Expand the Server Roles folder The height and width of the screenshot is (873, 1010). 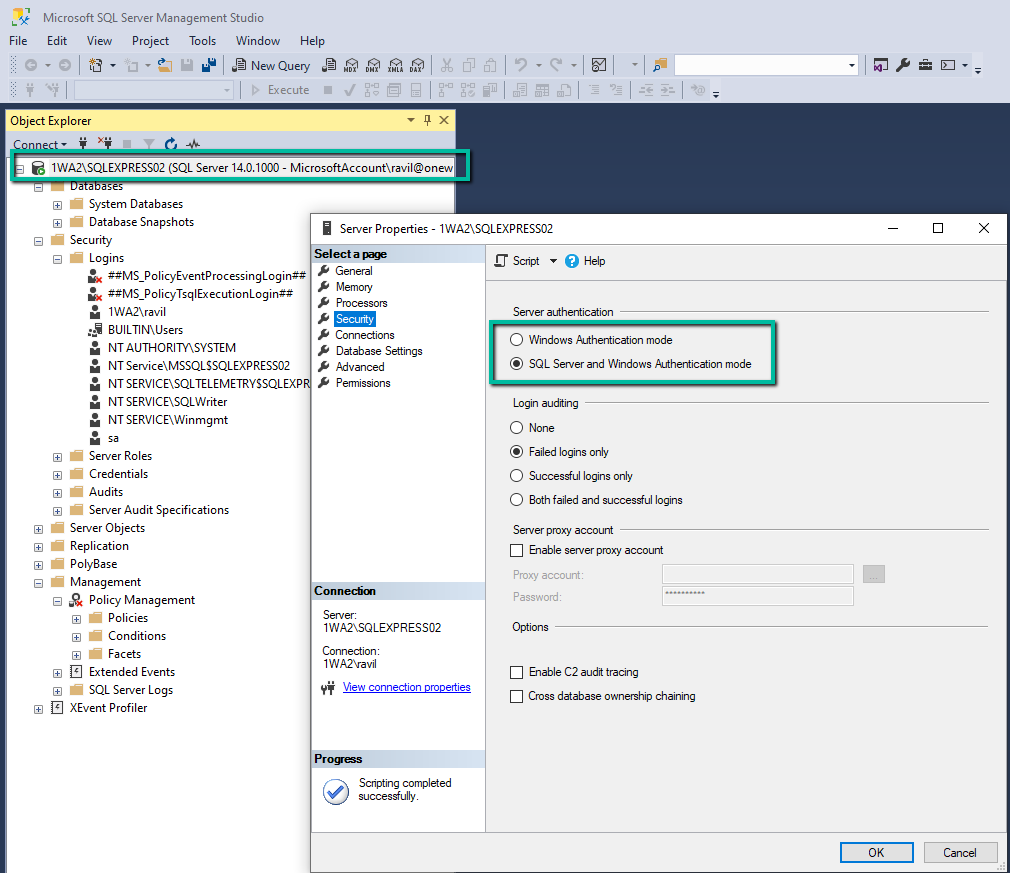coord(58,456)
